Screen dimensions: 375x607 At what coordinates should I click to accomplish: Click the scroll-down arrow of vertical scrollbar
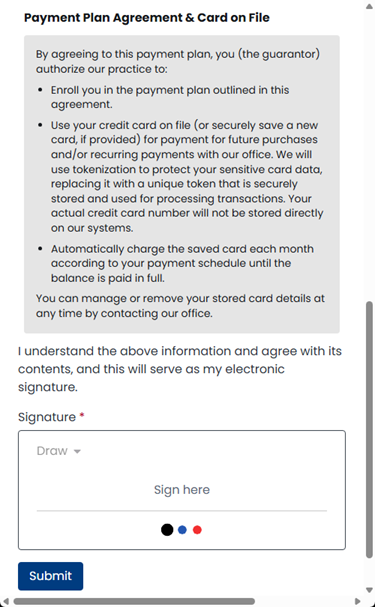coord(369,590)
